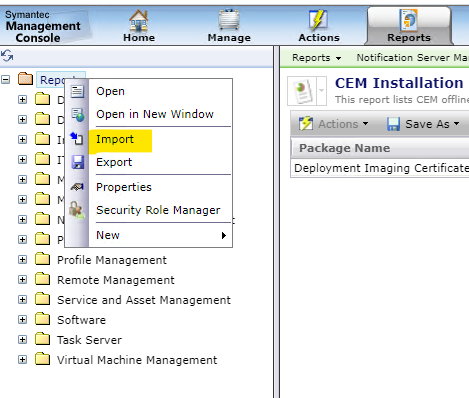Open the Save As dropdown

[433, 124]
